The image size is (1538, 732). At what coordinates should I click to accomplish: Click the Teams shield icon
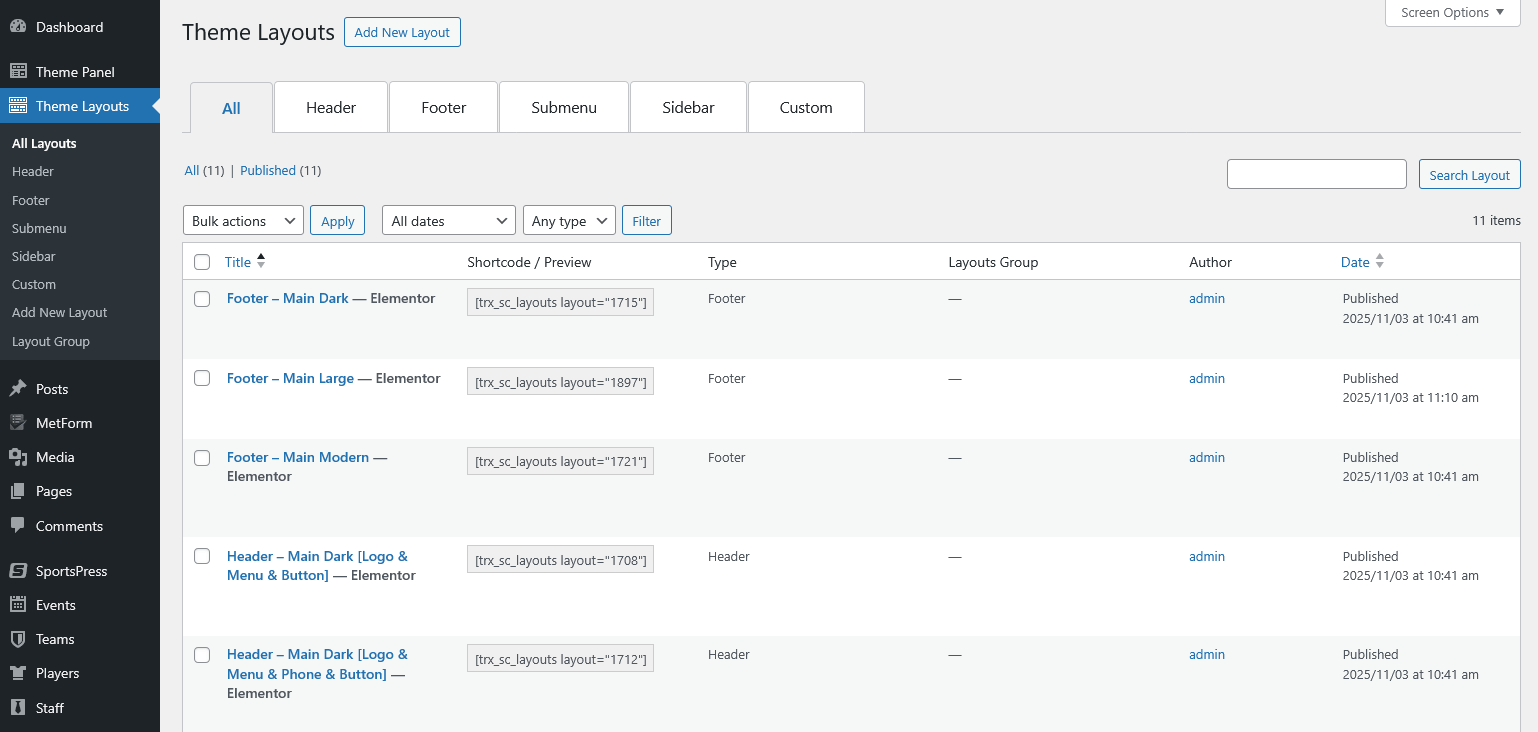(18, 639)
